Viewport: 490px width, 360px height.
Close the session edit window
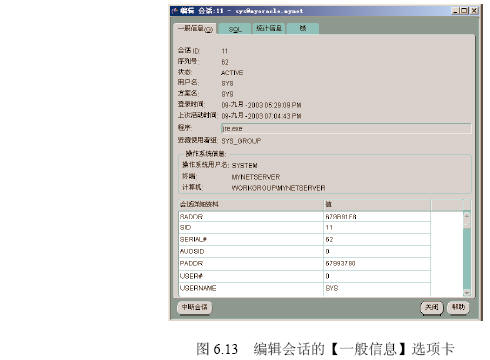474,11
